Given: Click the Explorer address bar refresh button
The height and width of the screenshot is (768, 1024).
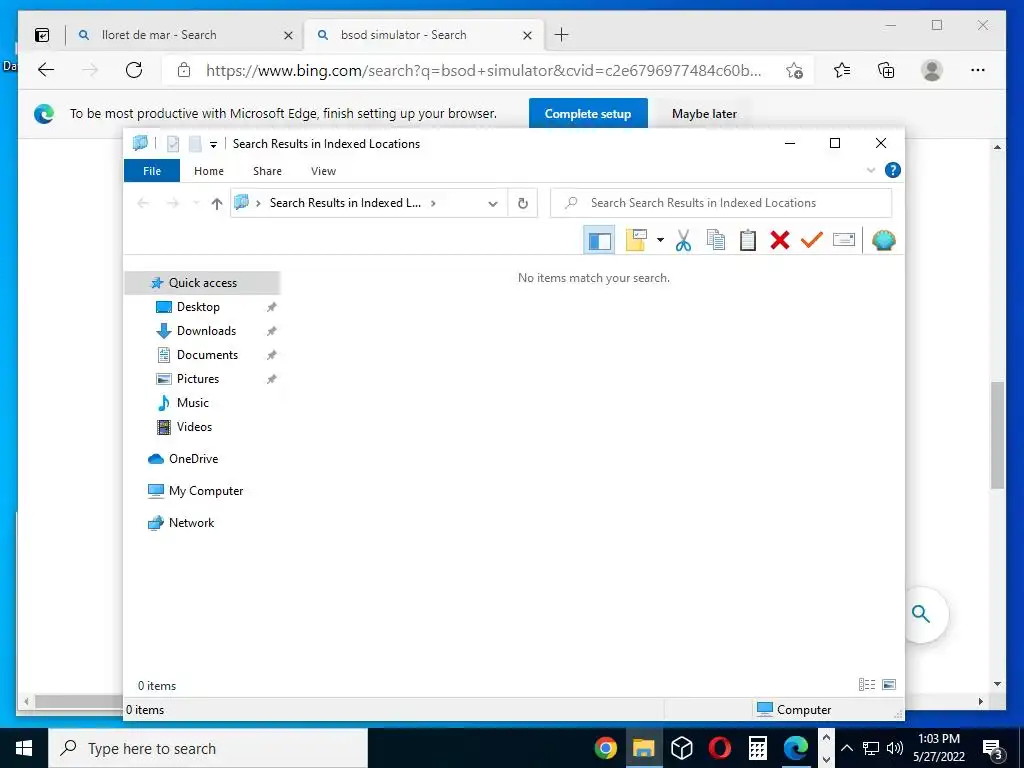Looking at the screenshot, I should pos(522,203).
